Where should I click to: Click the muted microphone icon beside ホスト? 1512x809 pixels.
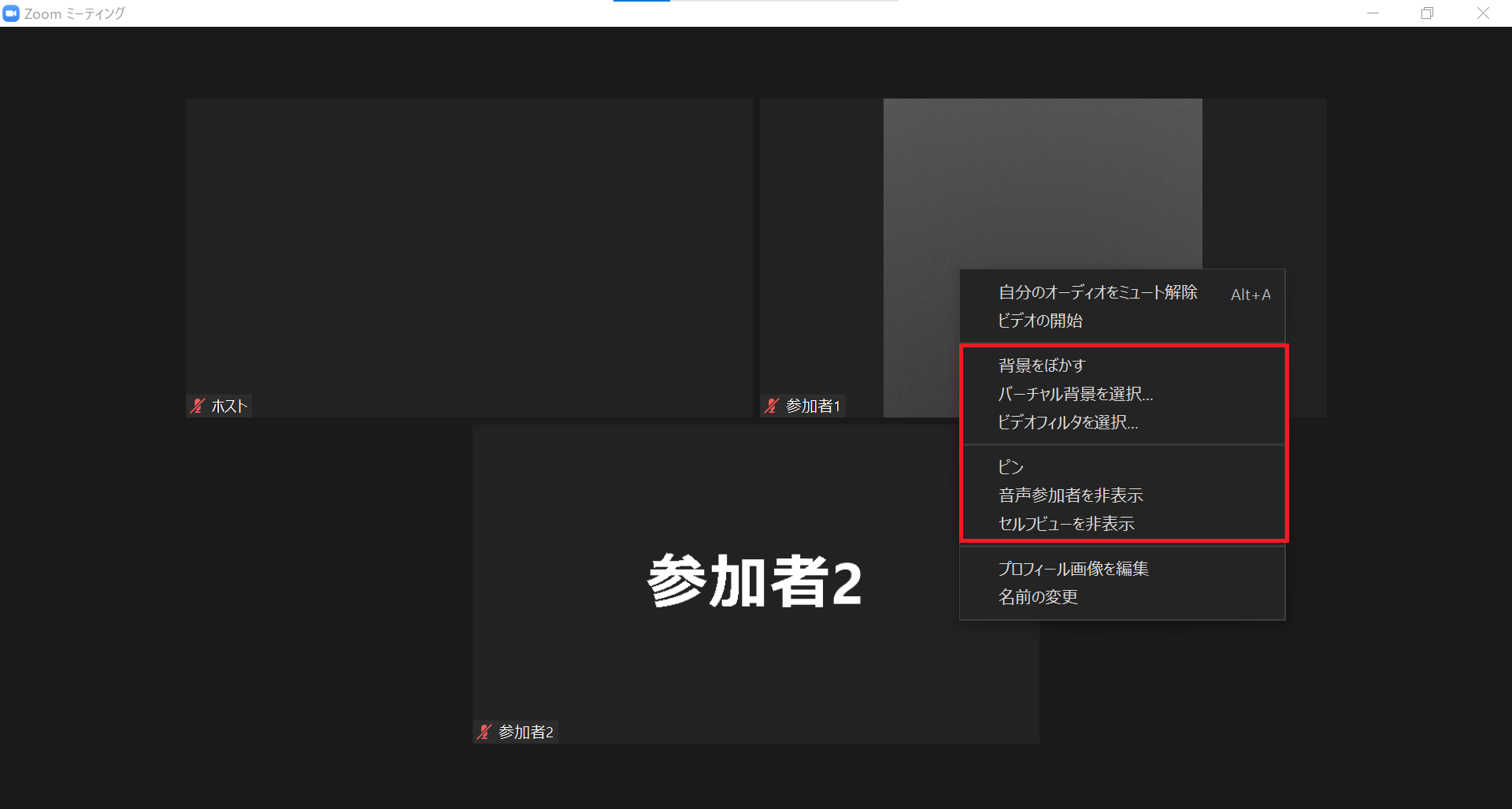pyautogui.click(x=198, y=406)
